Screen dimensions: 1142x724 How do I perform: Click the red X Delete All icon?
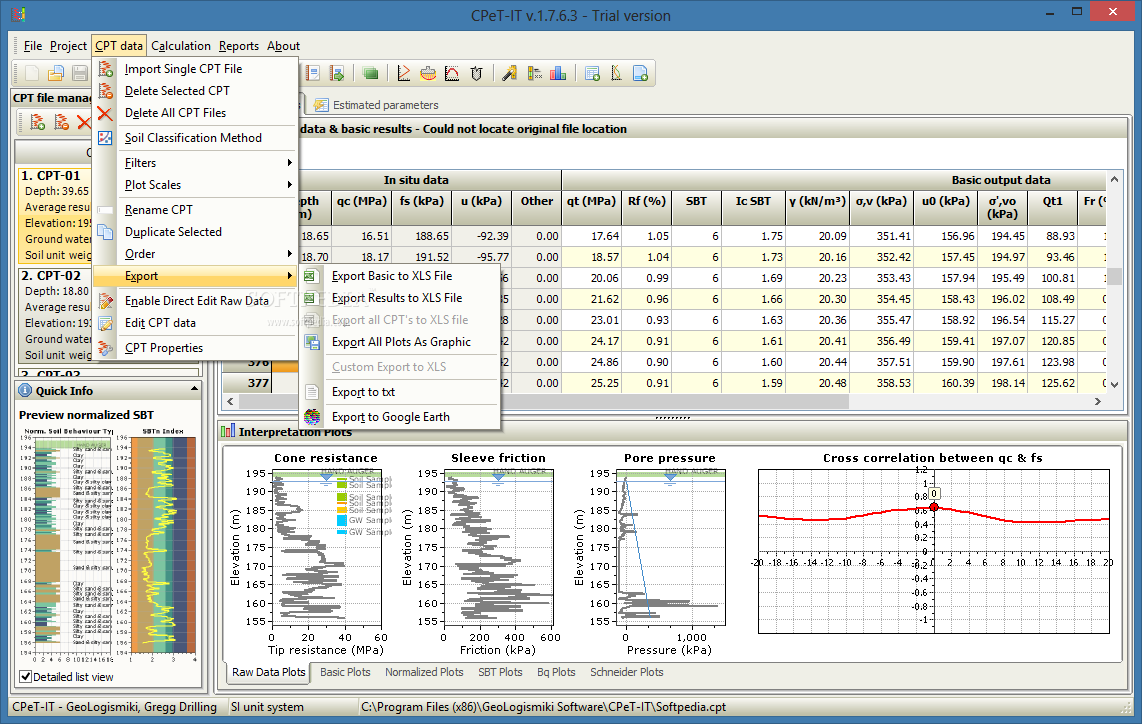[106, 113]
